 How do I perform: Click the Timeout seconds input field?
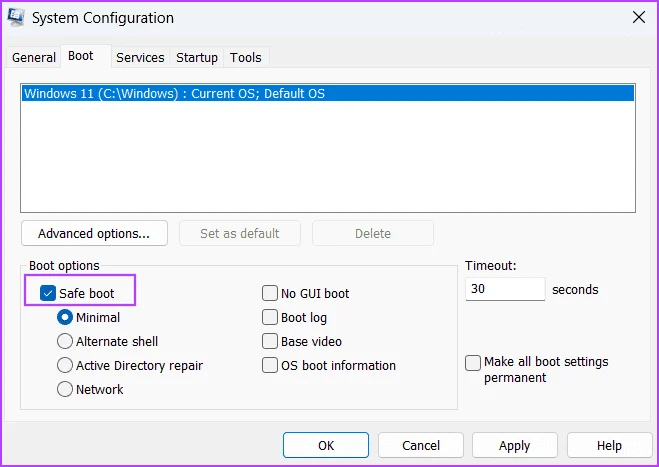click(505, 289)
